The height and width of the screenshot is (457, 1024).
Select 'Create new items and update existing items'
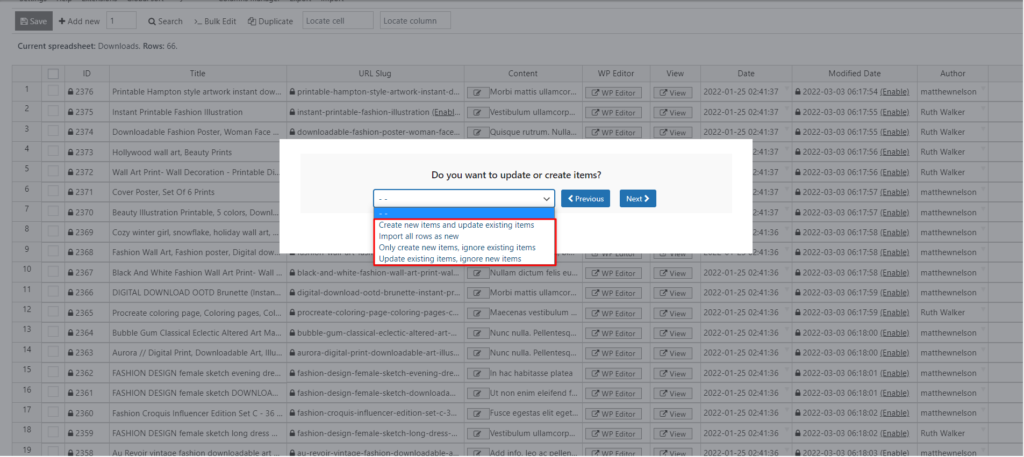[x=456, y=225]
